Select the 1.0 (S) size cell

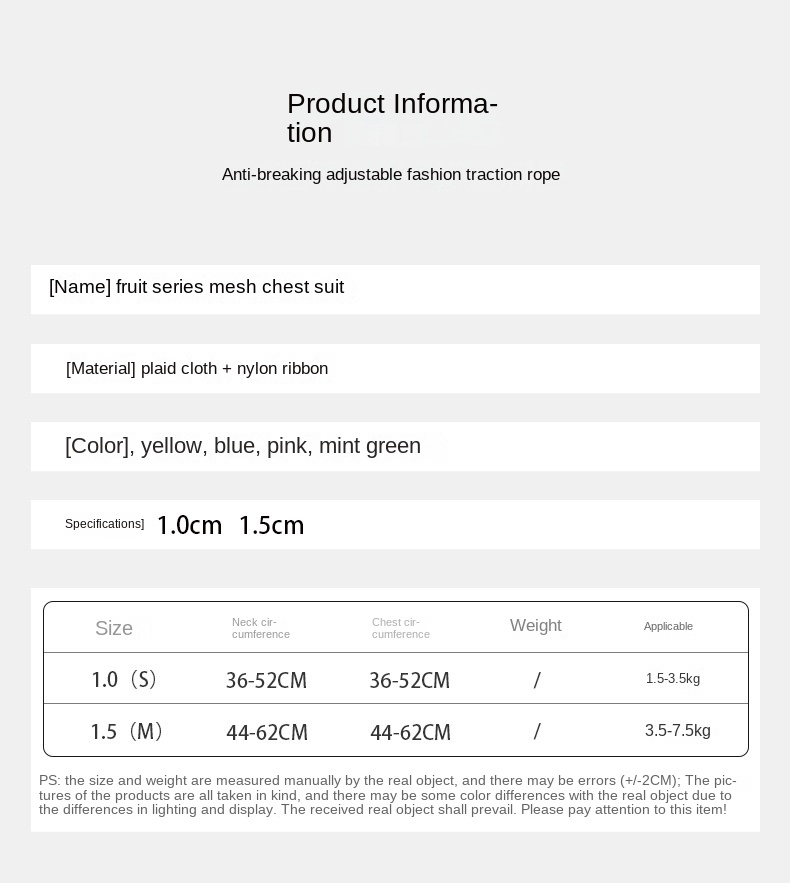[x=125, y=680]
